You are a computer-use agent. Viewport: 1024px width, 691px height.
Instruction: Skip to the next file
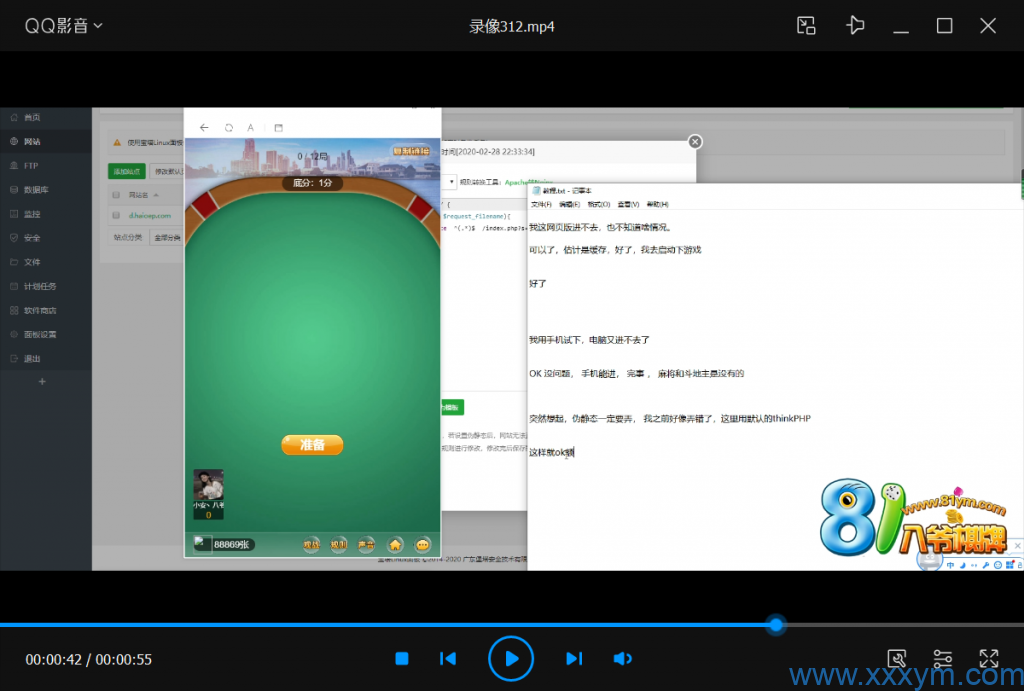click(574, 658)
